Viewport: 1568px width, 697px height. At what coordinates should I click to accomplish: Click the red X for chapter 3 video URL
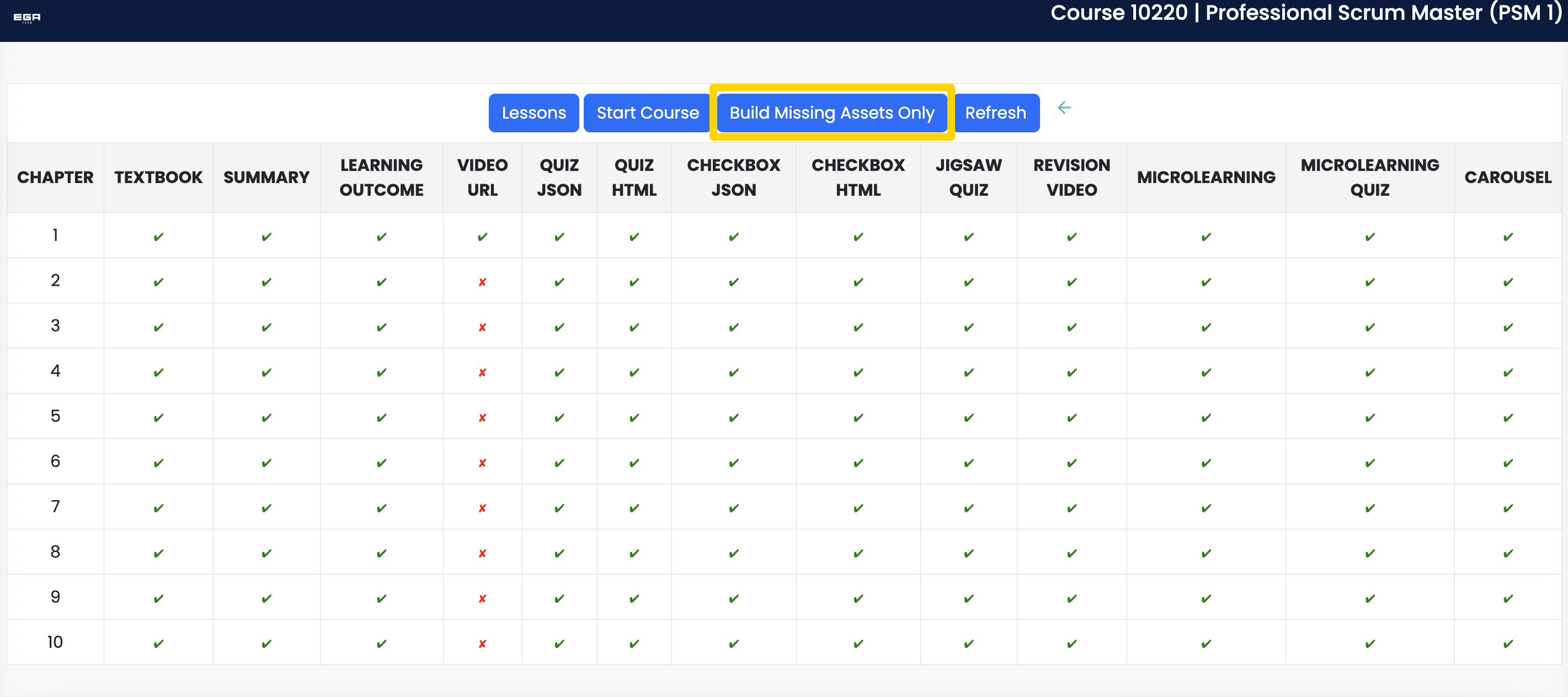tap(482, 328)
